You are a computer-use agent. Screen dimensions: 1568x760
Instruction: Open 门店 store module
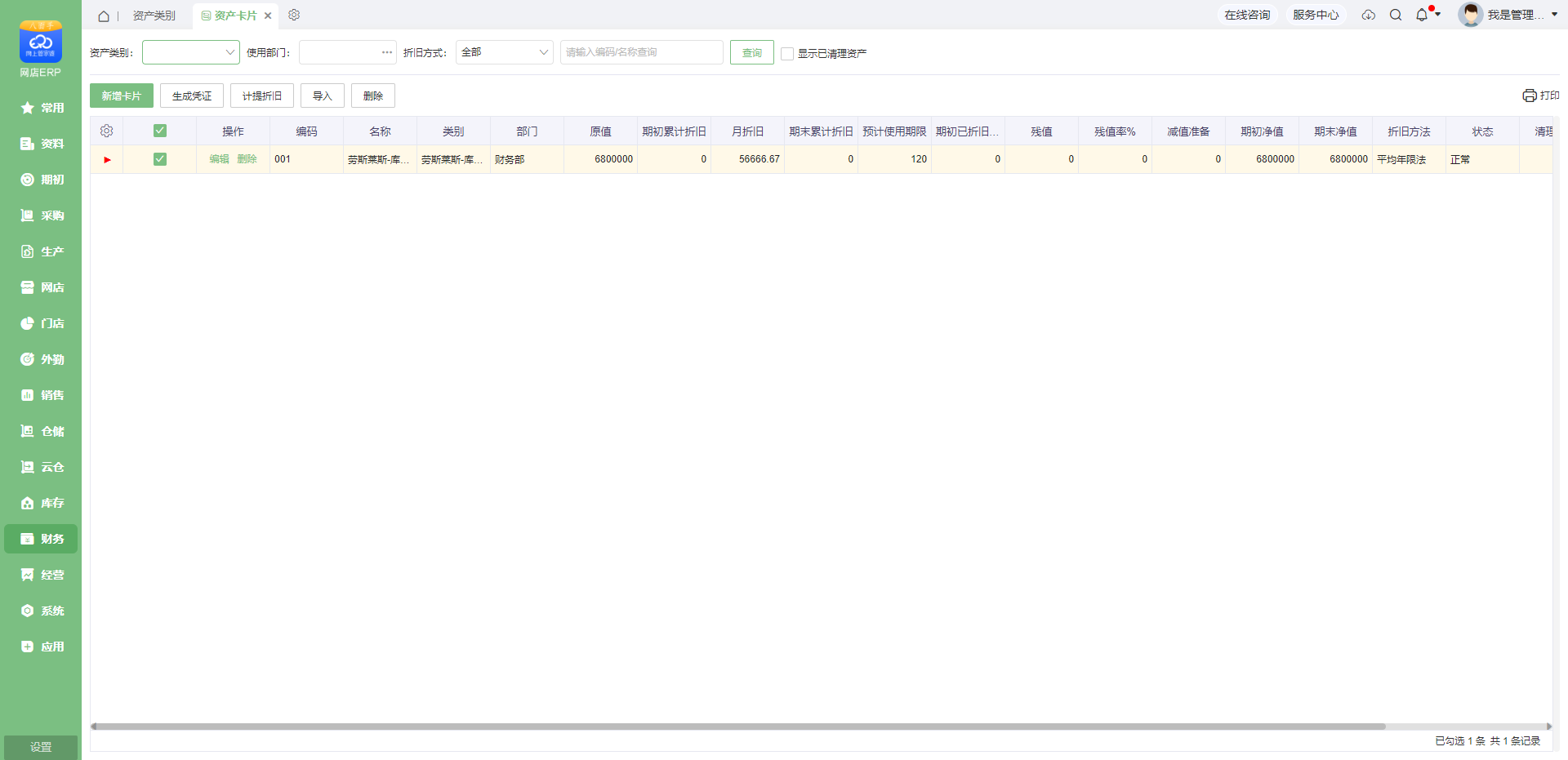point(41,323)
